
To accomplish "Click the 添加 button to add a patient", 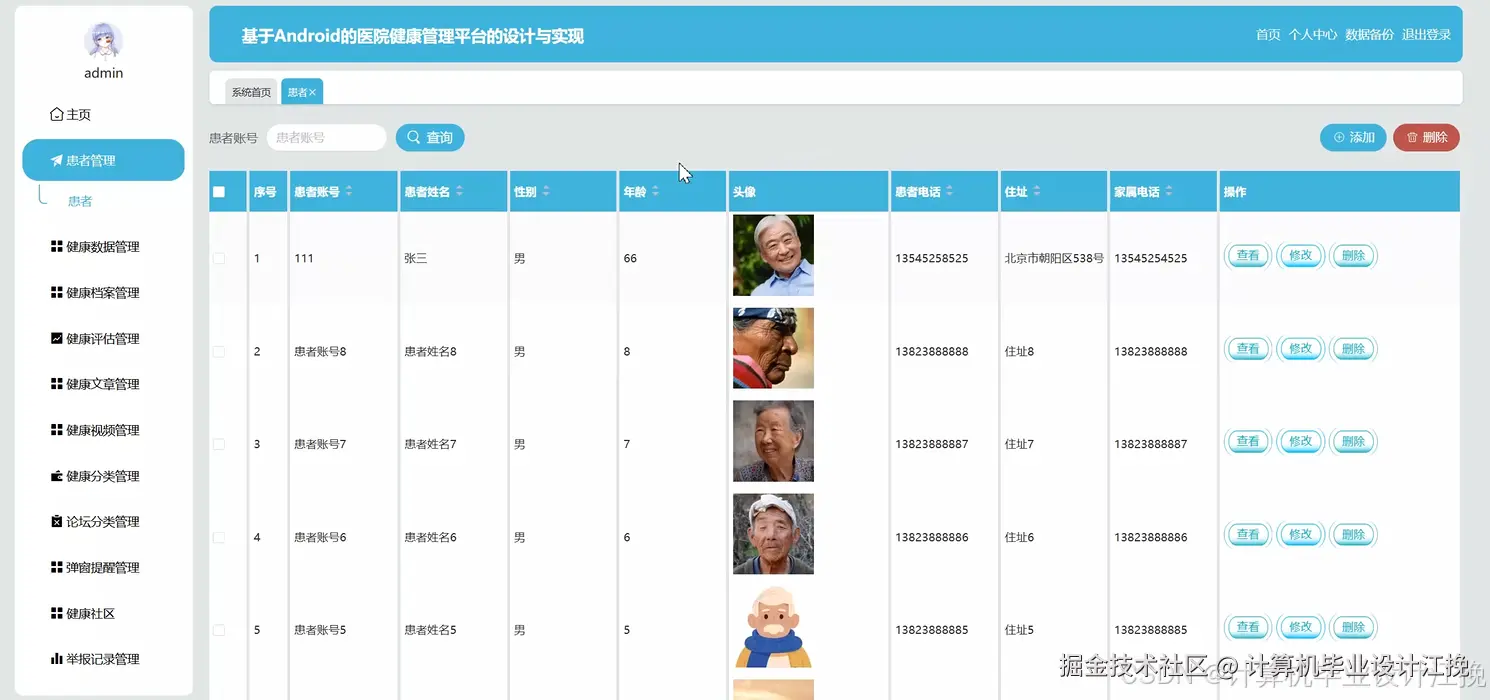I will pos(1352,137).
